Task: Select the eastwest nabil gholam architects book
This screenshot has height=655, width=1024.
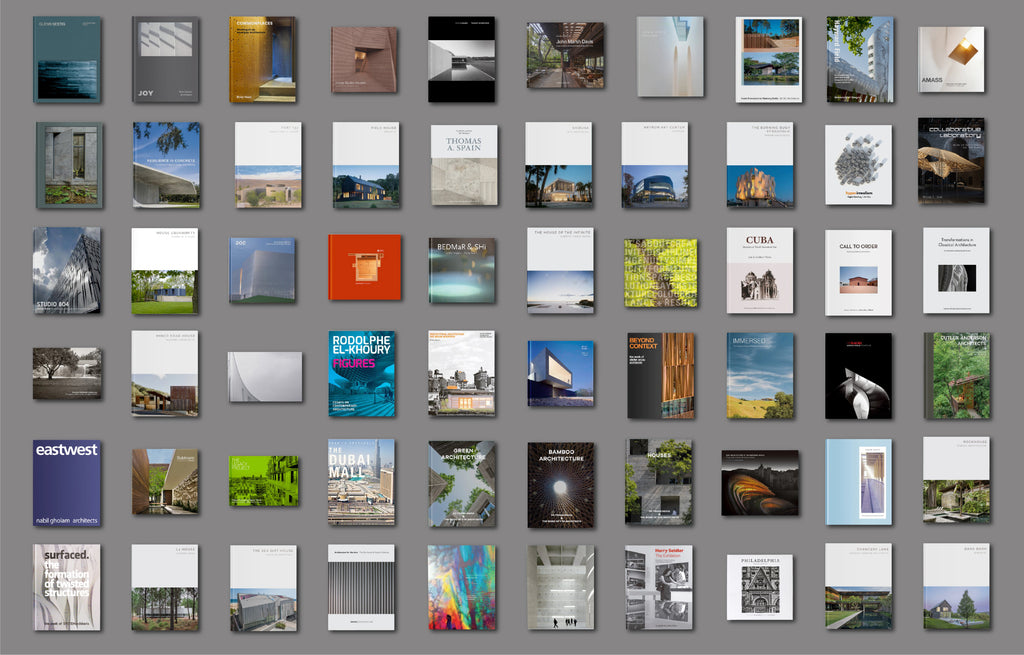Action: coord(67,483)
